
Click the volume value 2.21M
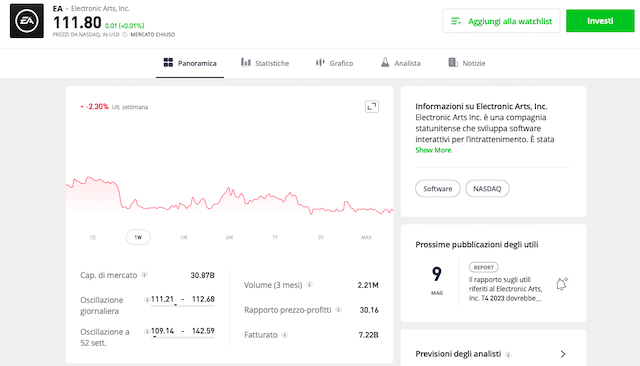pyautogui.click(x=368, y=285)
